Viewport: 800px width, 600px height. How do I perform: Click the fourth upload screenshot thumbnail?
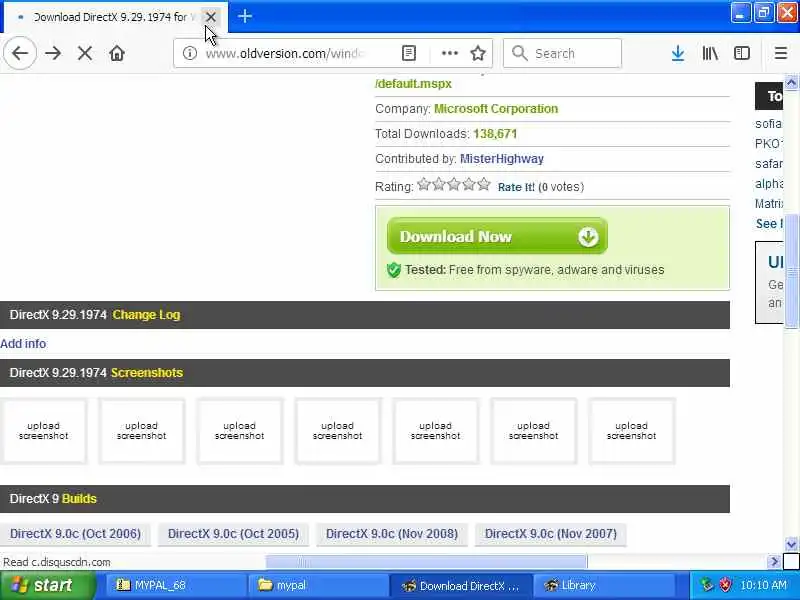tap(337, 431)
